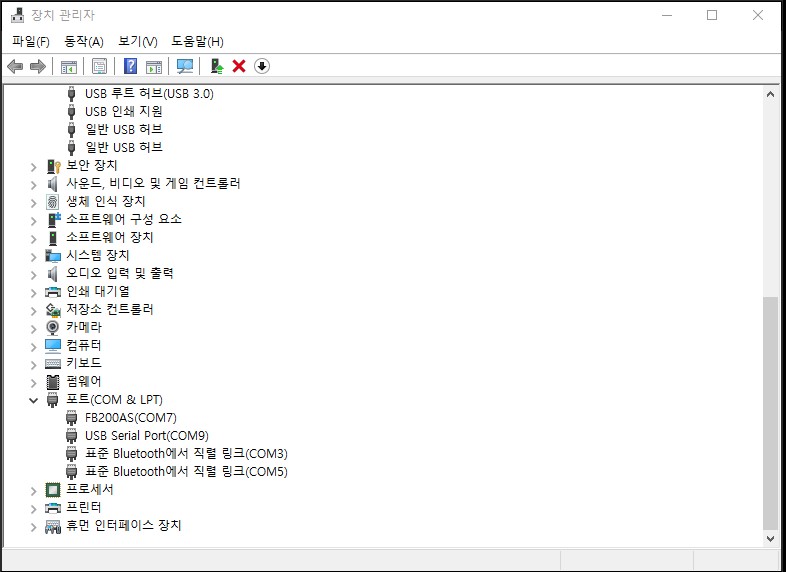This screenshot has height=572, width=786.
Task: Open the 동작(A) menu
Action: tap(83, 41)
